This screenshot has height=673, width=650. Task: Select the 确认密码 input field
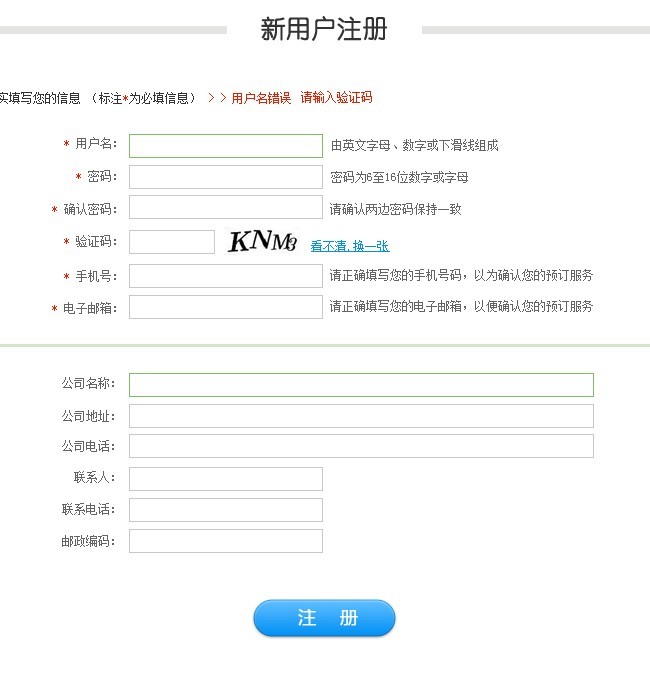[x=225, y=210]
